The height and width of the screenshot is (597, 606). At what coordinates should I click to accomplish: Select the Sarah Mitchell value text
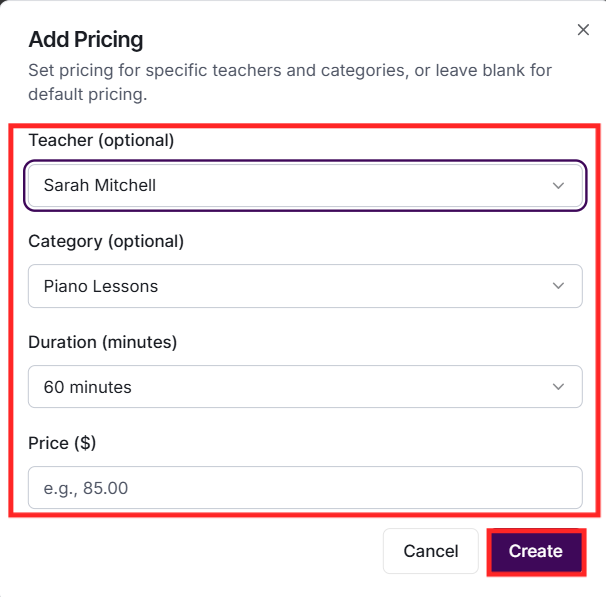(100, 186)
